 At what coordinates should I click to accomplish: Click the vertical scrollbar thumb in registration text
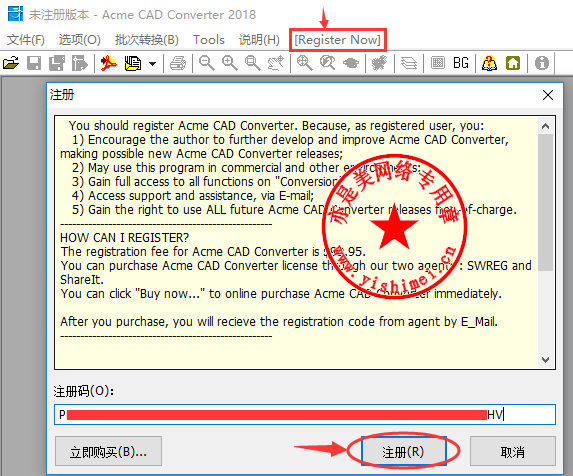pos(546,202)
